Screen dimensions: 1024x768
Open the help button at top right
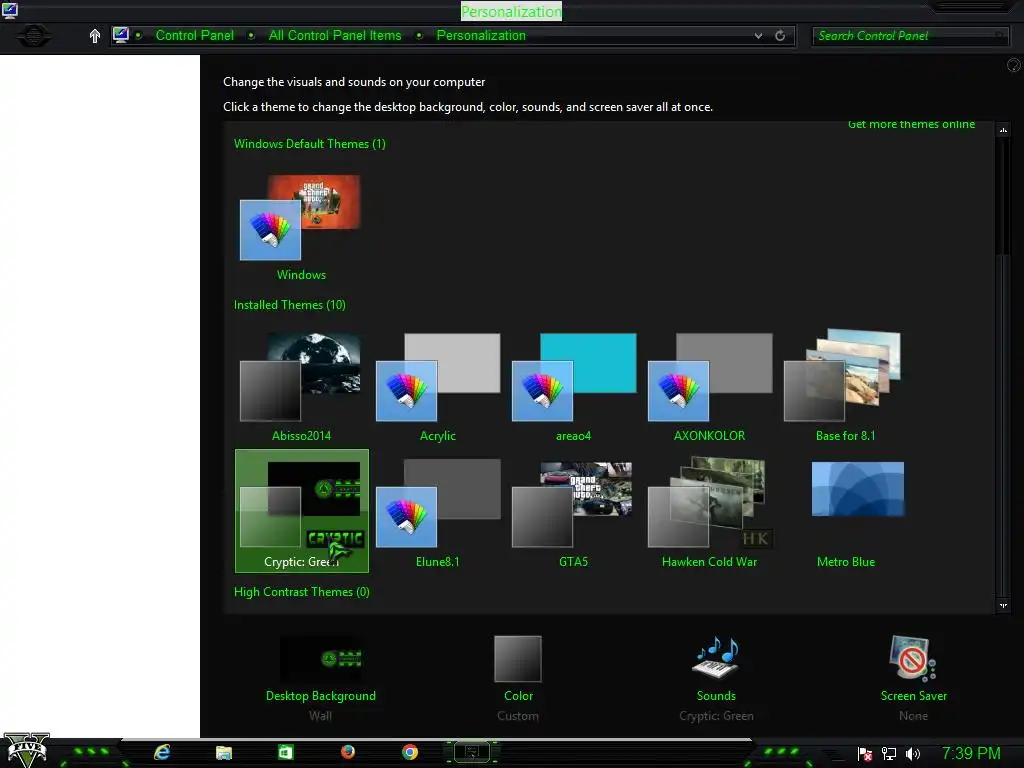1014,65
